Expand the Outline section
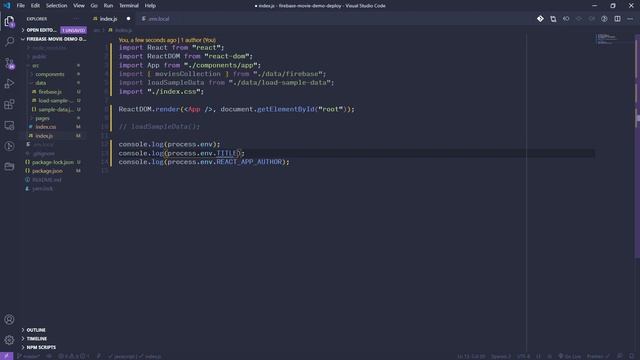Screen dimensions: 640x360 pos(36,330)
